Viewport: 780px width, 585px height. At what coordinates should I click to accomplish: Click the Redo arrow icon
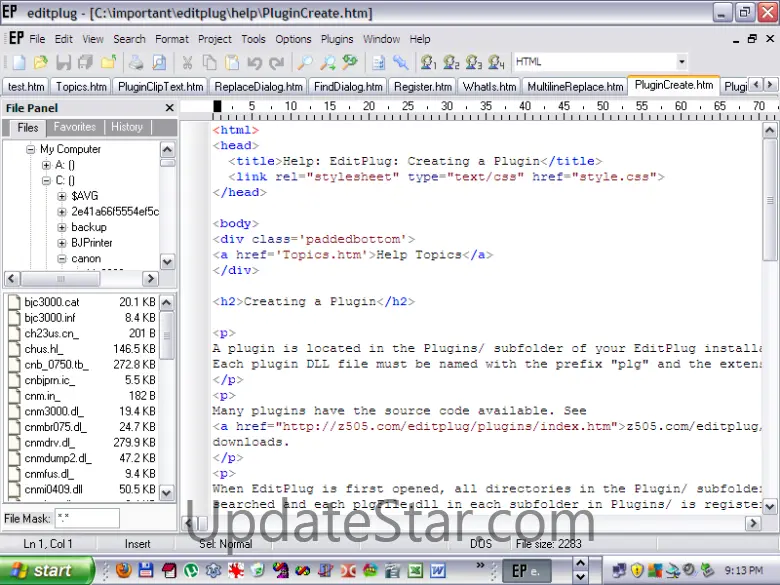click(277, 62)
